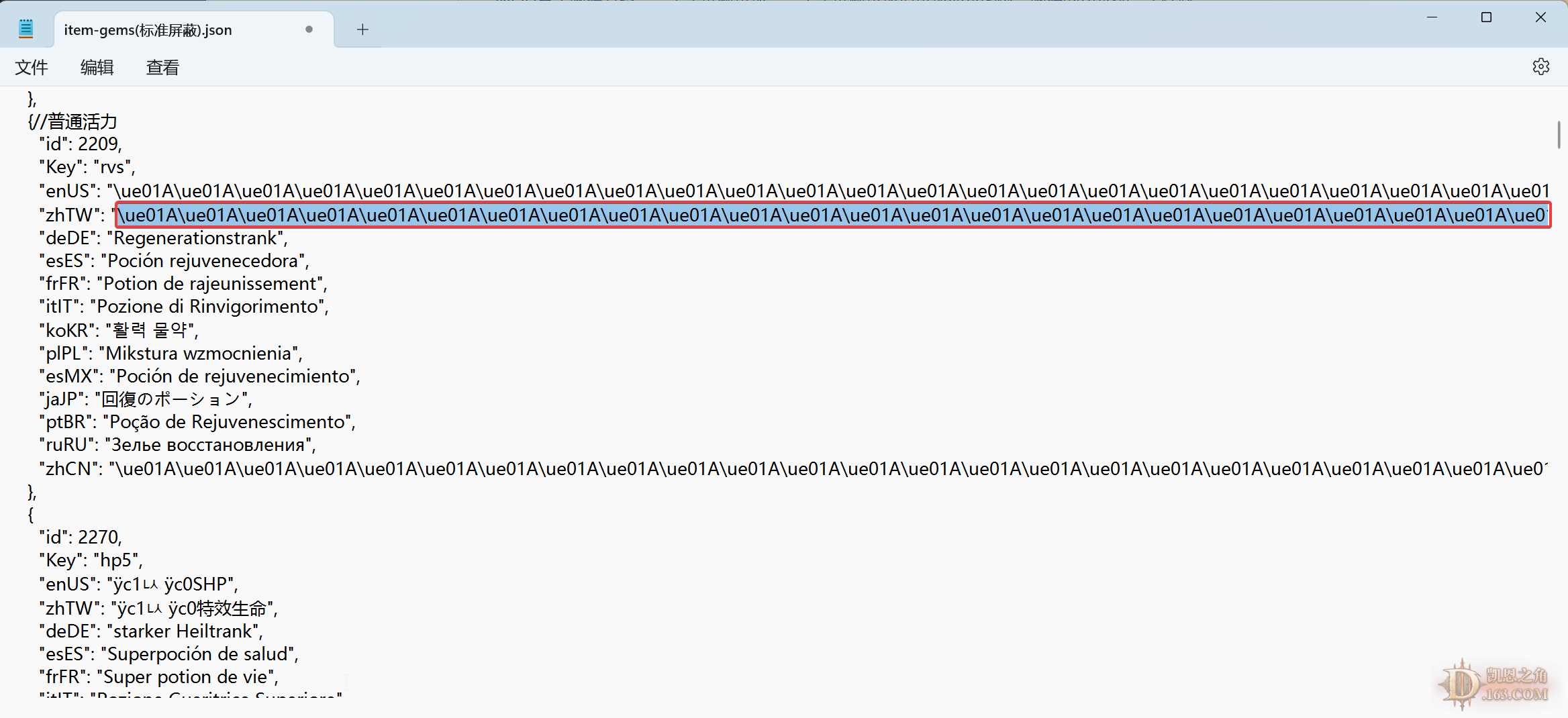The image size is (1568, 718).
Task: Click the "Key": "rvs" line
Action: 87,167
